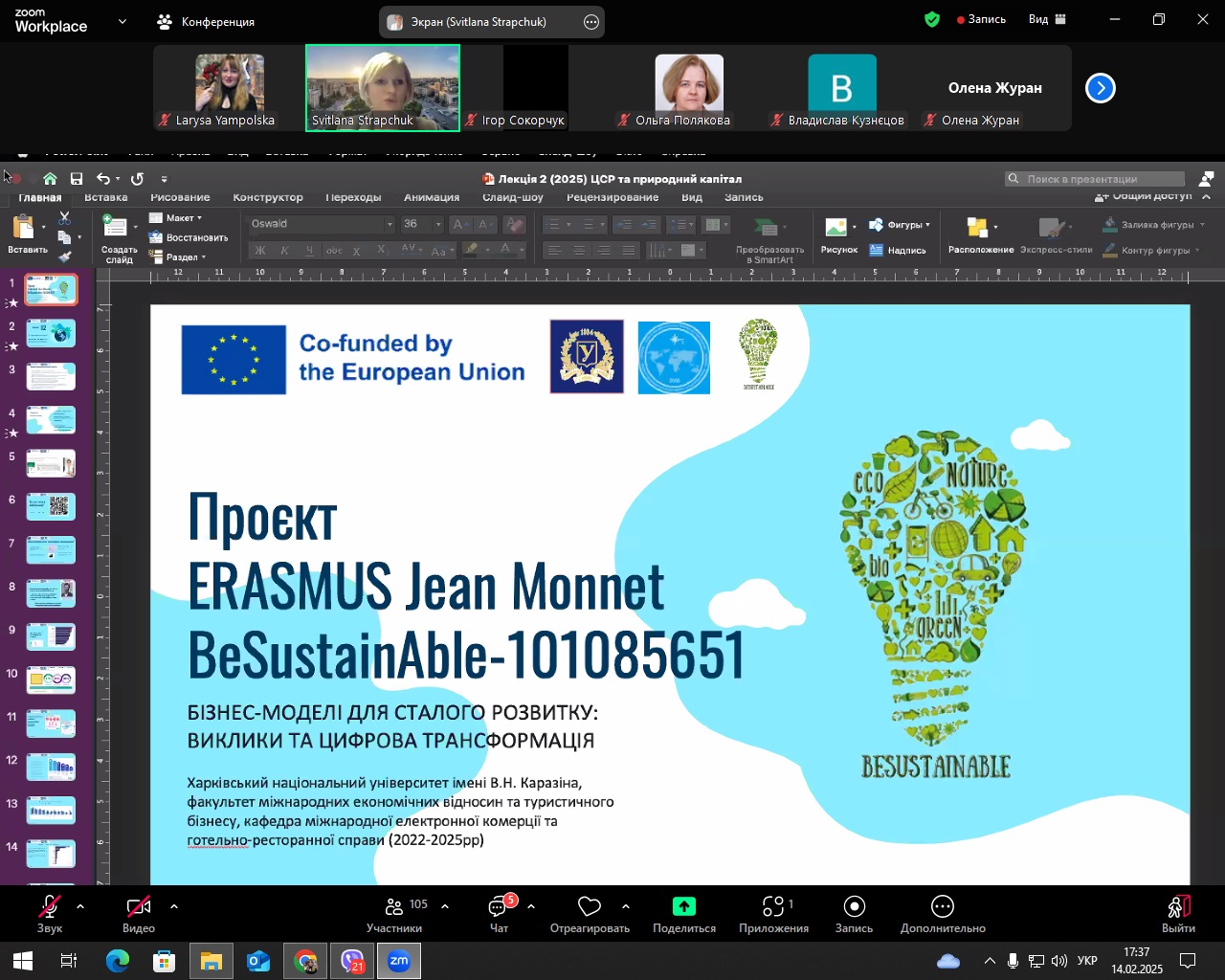The image size is (1225, 980).
Task: Open options on the shared Экран (Svitlana Strapchuk) tab
Action: (x=591, y=21)
